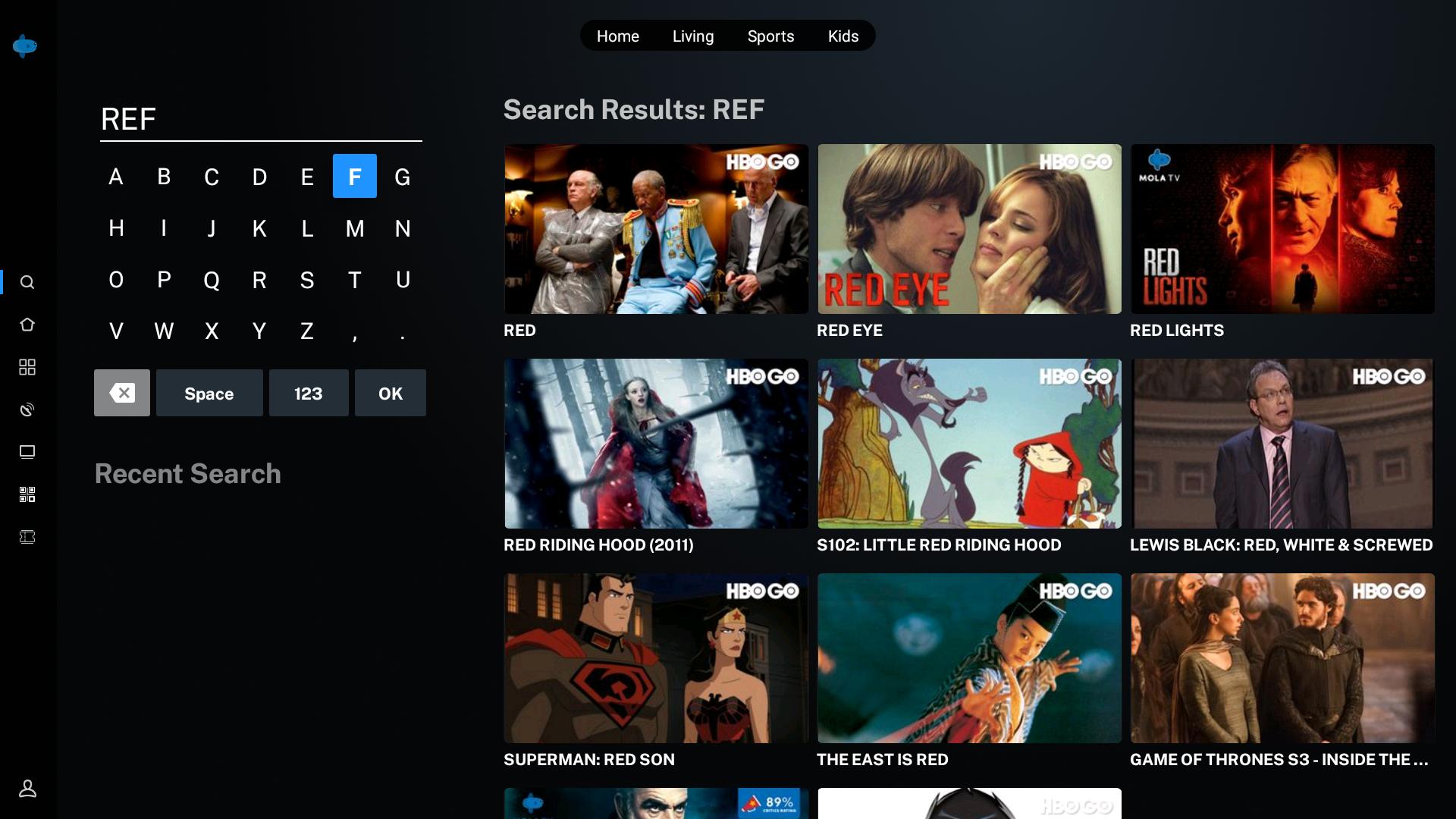Select the highlighted F key
This screenshot has height=819, width=1456.
pyautogui.click(x=355, y=176)
